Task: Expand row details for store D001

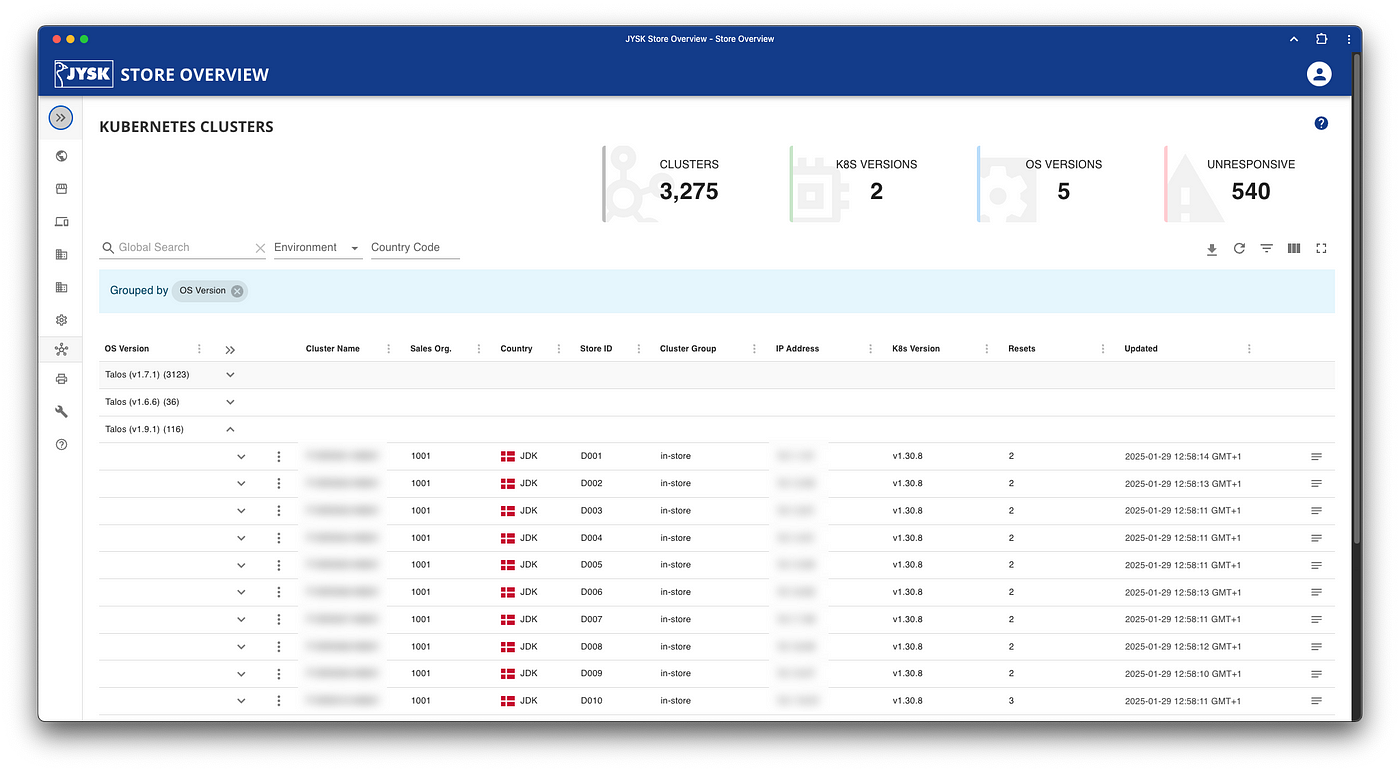Action: point(241,456)
